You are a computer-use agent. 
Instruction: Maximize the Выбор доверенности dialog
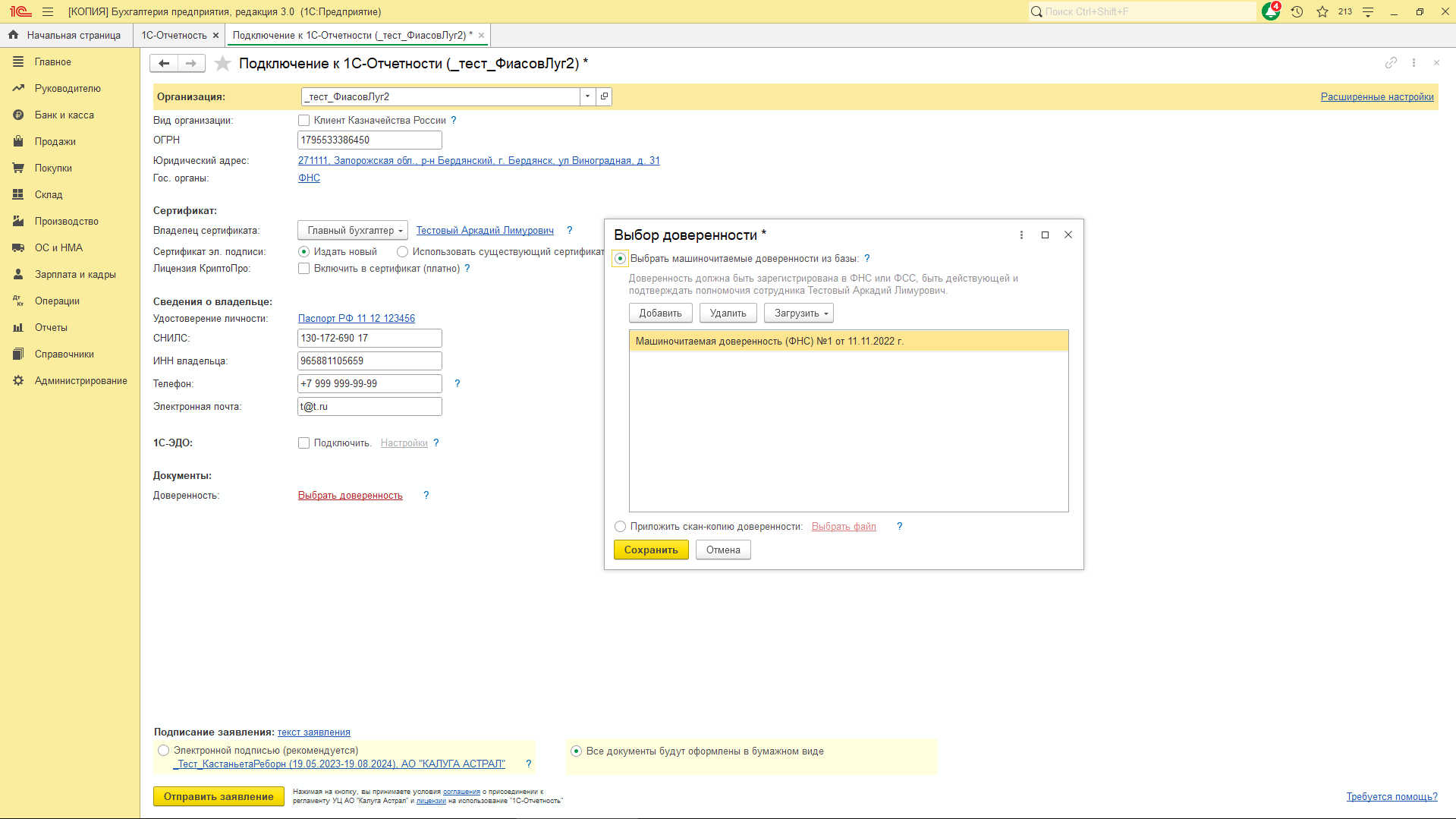tap(1045, 235)
